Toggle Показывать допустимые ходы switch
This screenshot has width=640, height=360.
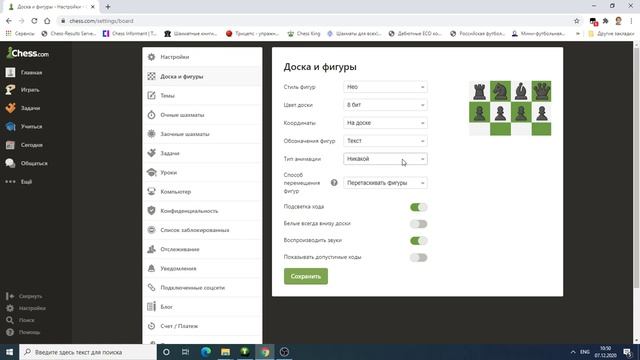pos(419,258)
